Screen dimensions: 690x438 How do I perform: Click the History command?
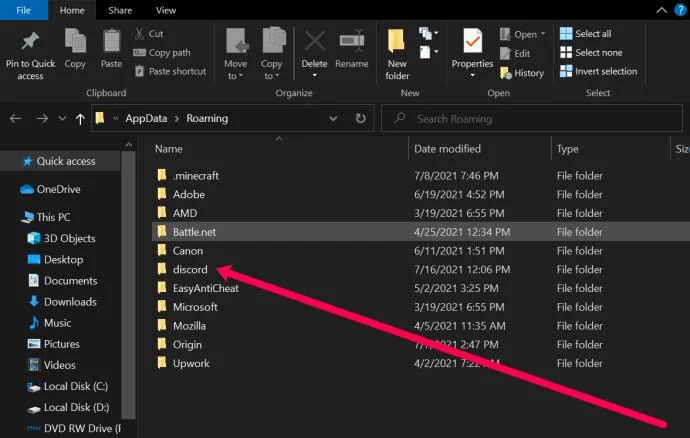pyautogui.click(x=522, y=73)
